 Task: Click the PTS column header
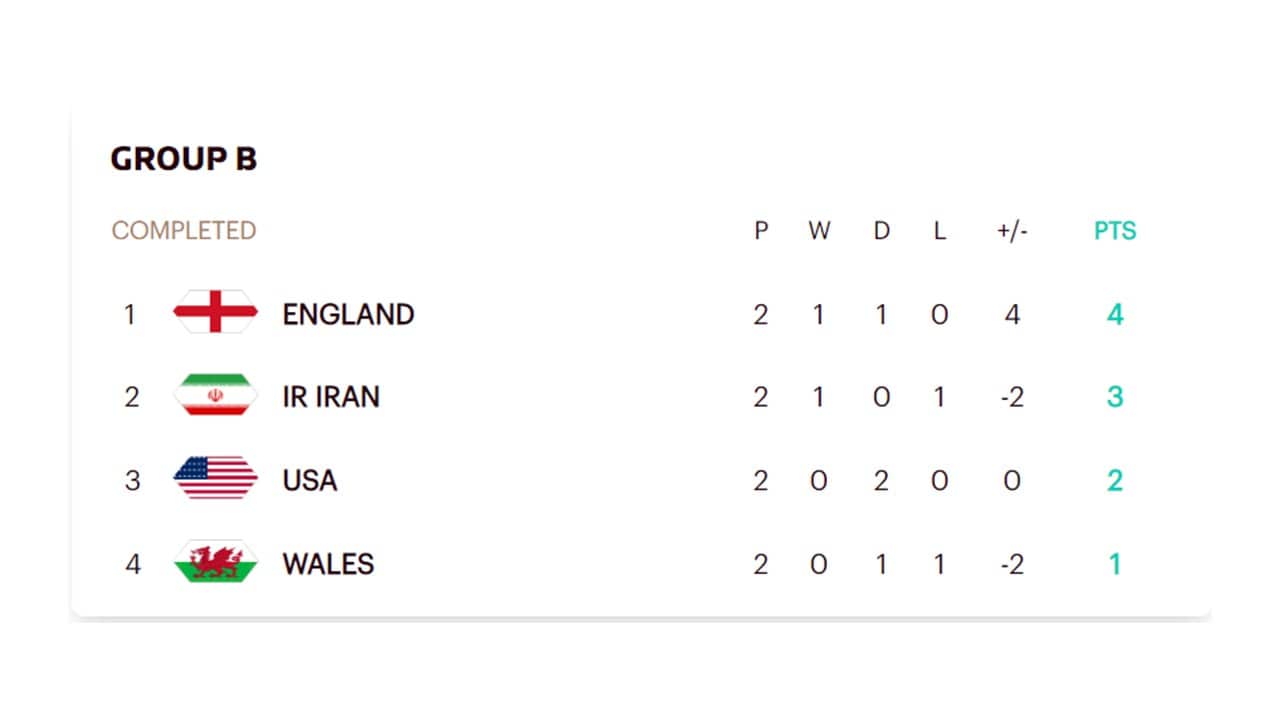point(1115,231)
